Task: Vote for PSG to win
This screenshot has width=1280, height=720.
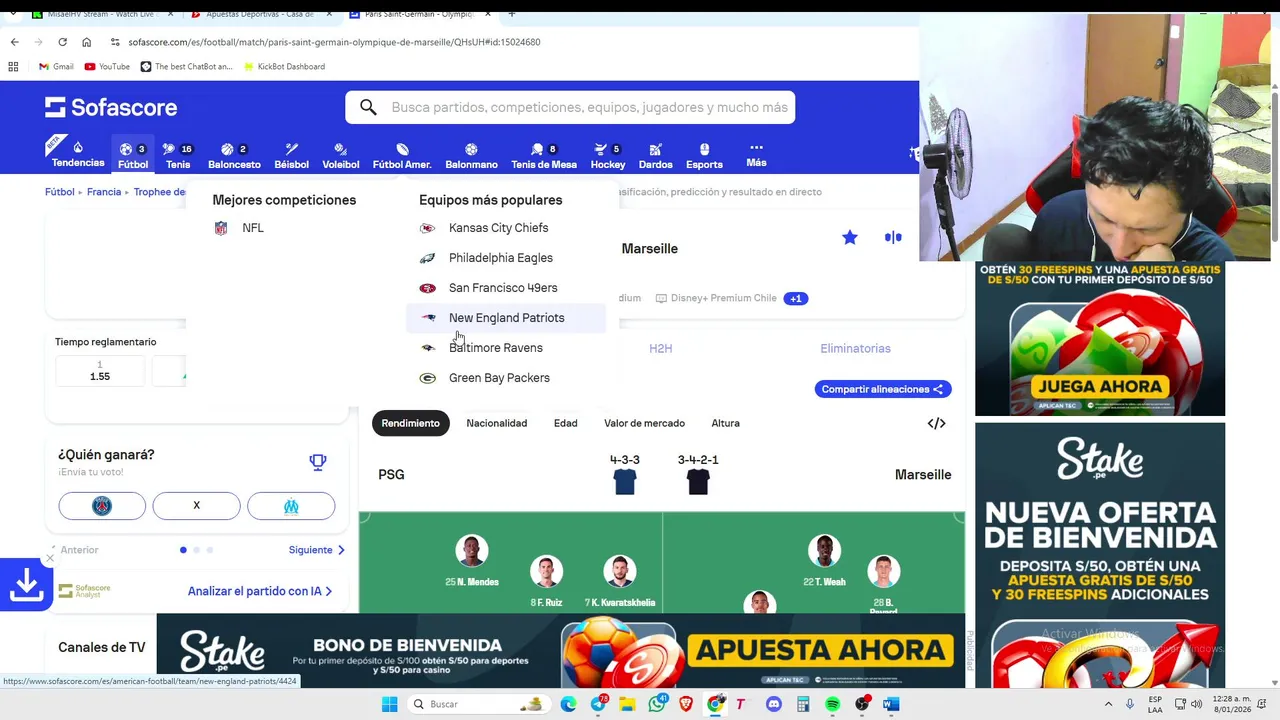Action: (102, 506)
